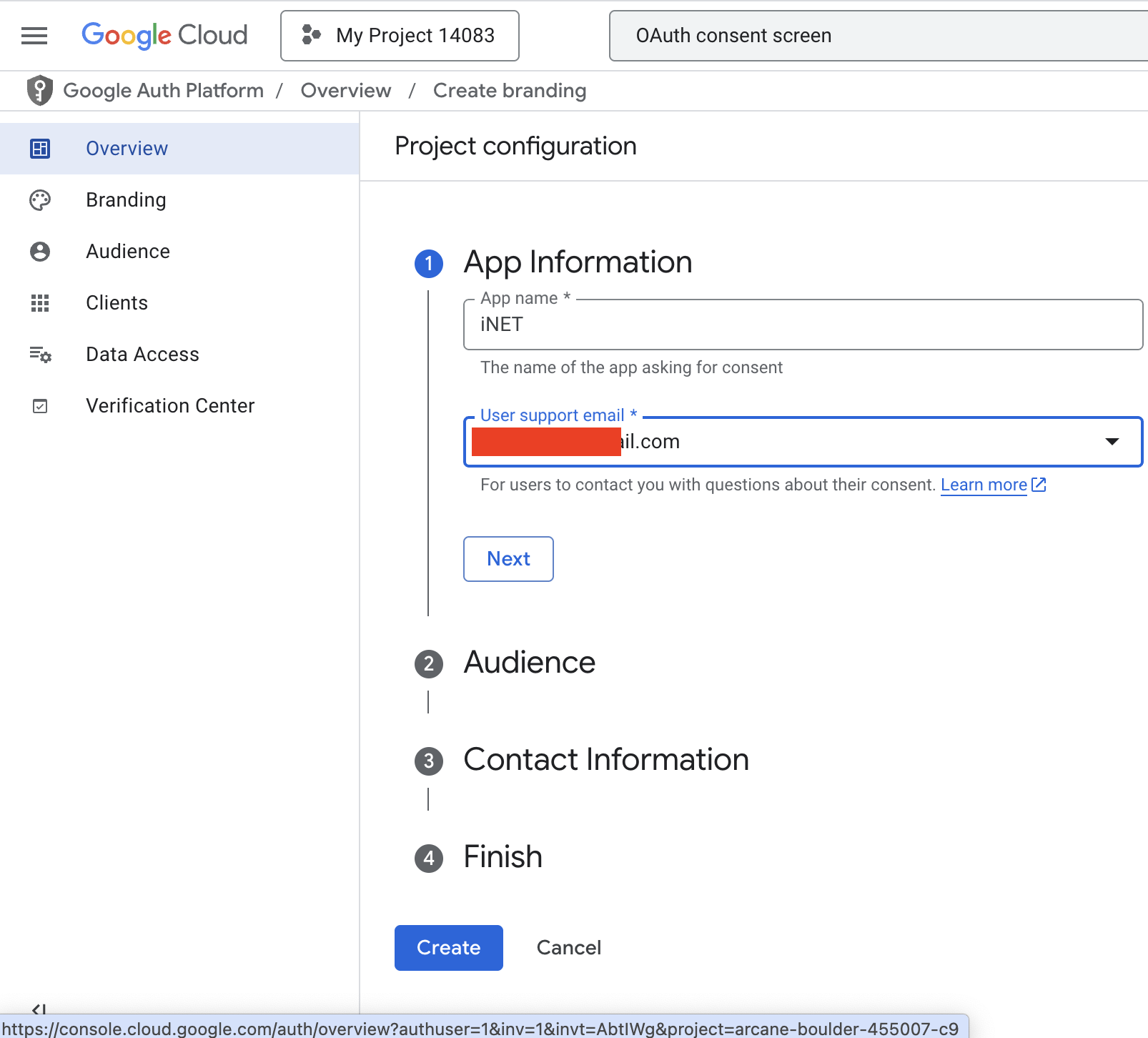
Task: Click the Verification Center checkbox icon
Action: point(40,406)
